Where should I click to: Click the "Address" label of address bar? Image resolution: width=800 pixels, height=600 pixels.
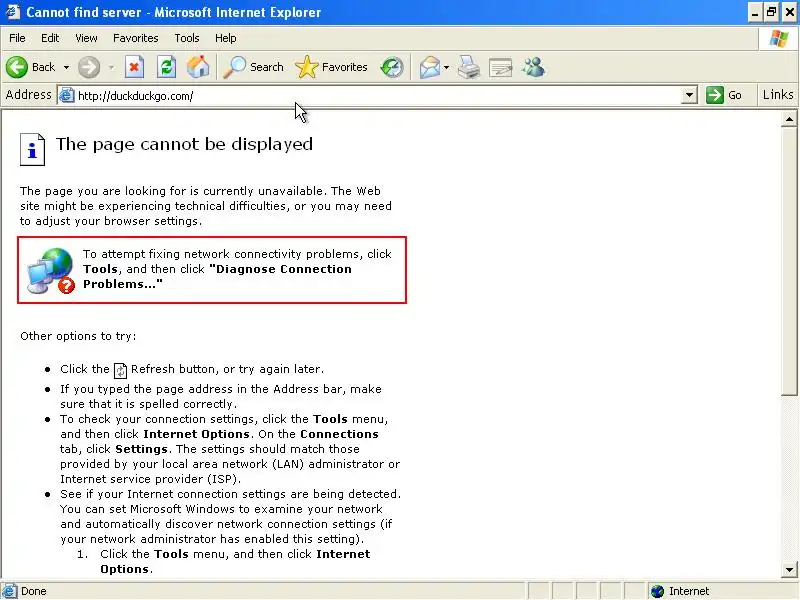tap(28, 95)
